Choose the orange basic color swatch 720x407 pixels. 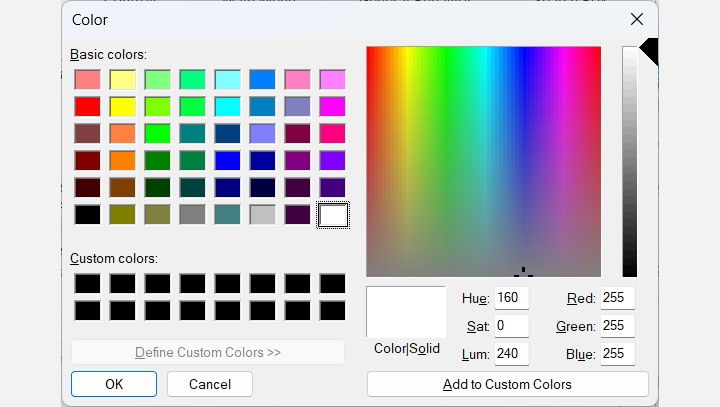pyautogui.click(x=123, y=160)
